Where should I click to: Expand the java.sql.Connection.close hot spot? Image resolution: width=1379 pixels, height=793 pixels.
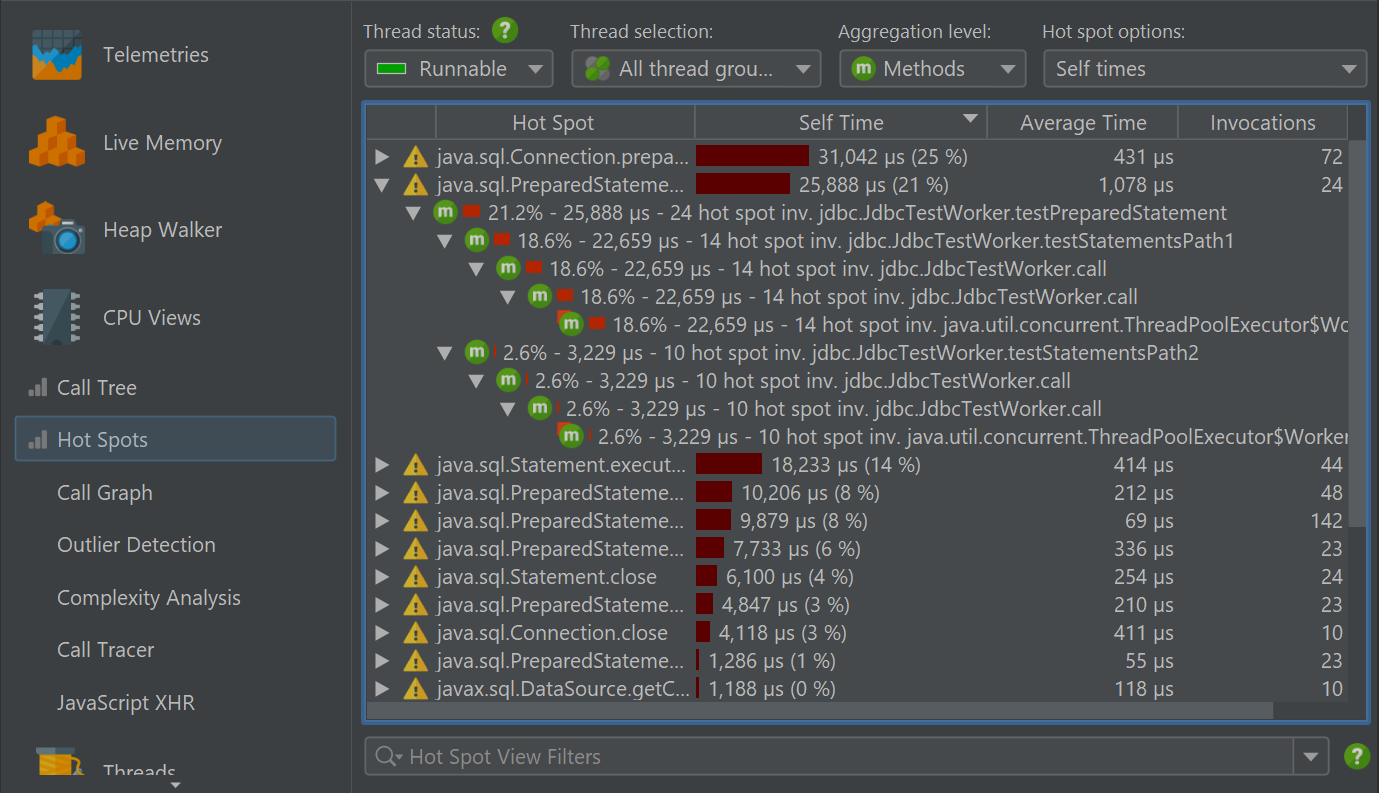(382, 633)
